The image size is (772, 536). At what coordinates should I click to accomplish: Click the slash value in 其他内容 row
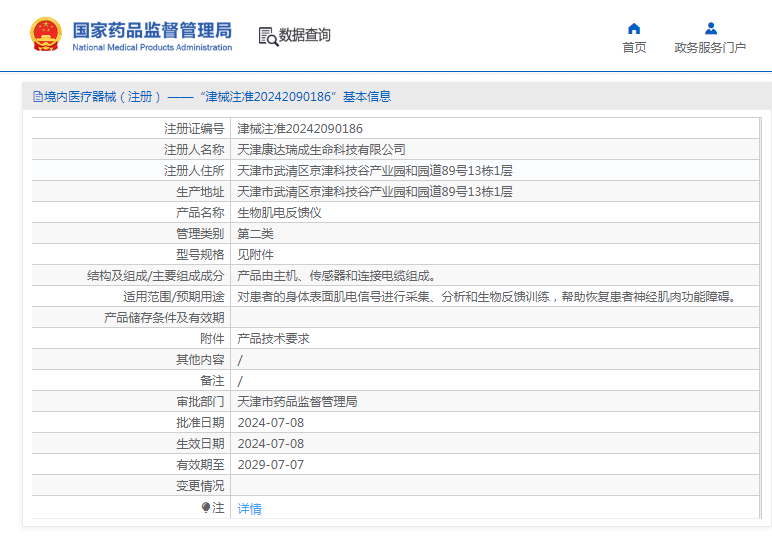point(240,360)
